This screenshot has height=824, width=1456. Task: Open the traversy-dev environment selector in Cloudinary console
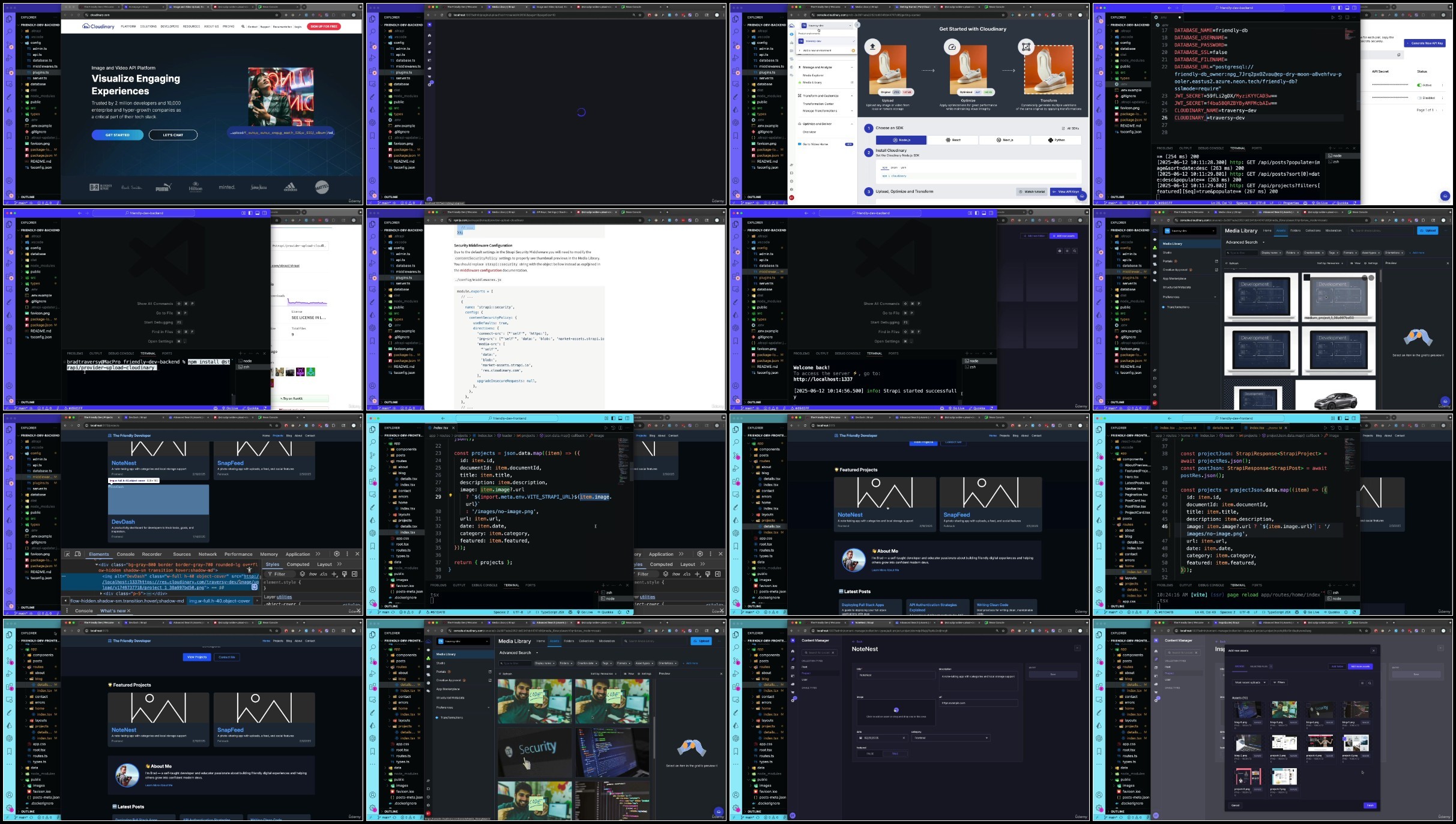[x=827, y=26]
